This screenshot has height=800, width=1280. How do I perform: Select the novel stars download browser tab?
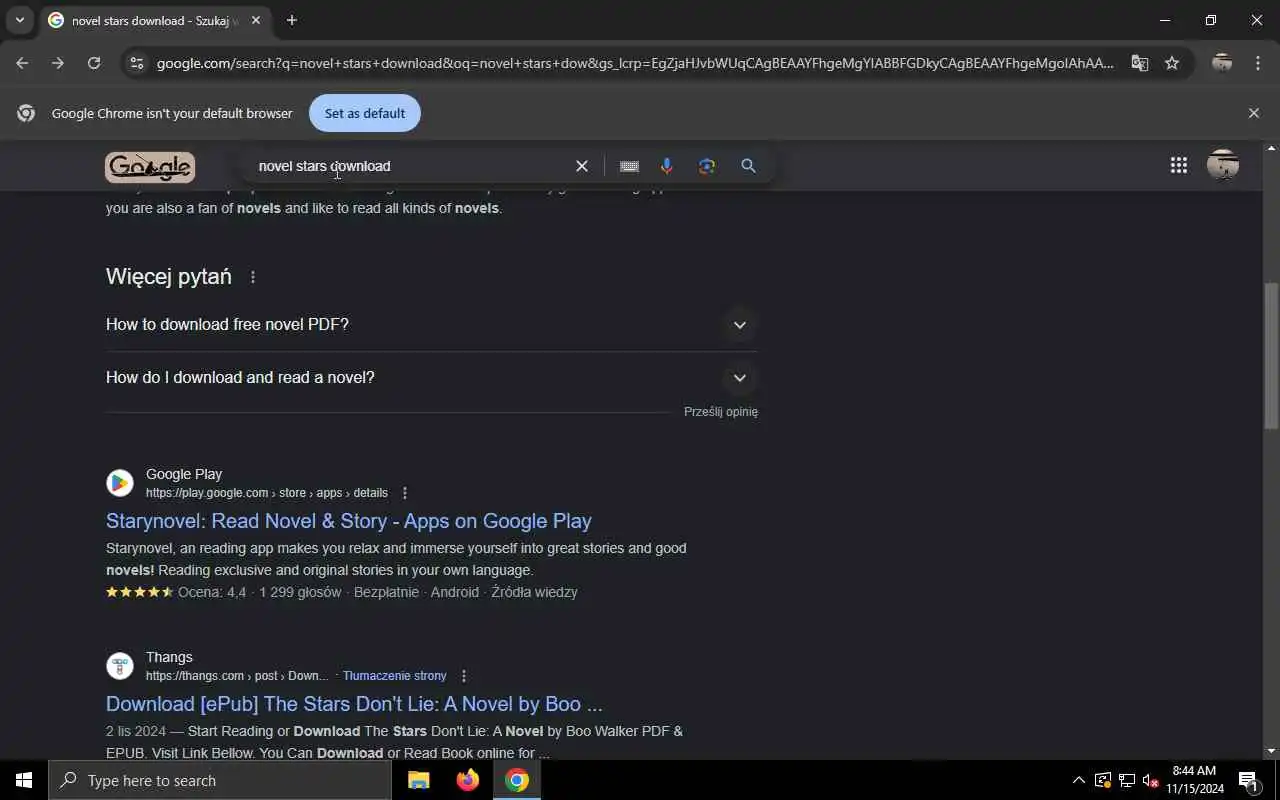(x=155, y=20)
